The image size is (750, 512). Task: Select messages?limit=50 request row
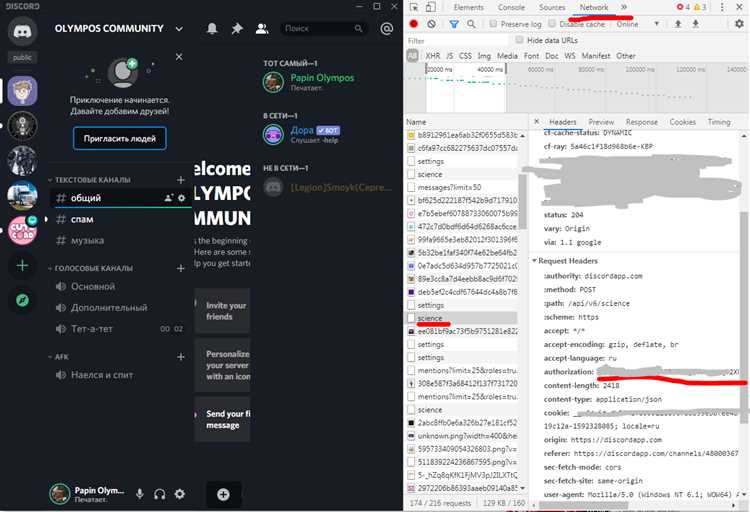click(x=462, y=188)
